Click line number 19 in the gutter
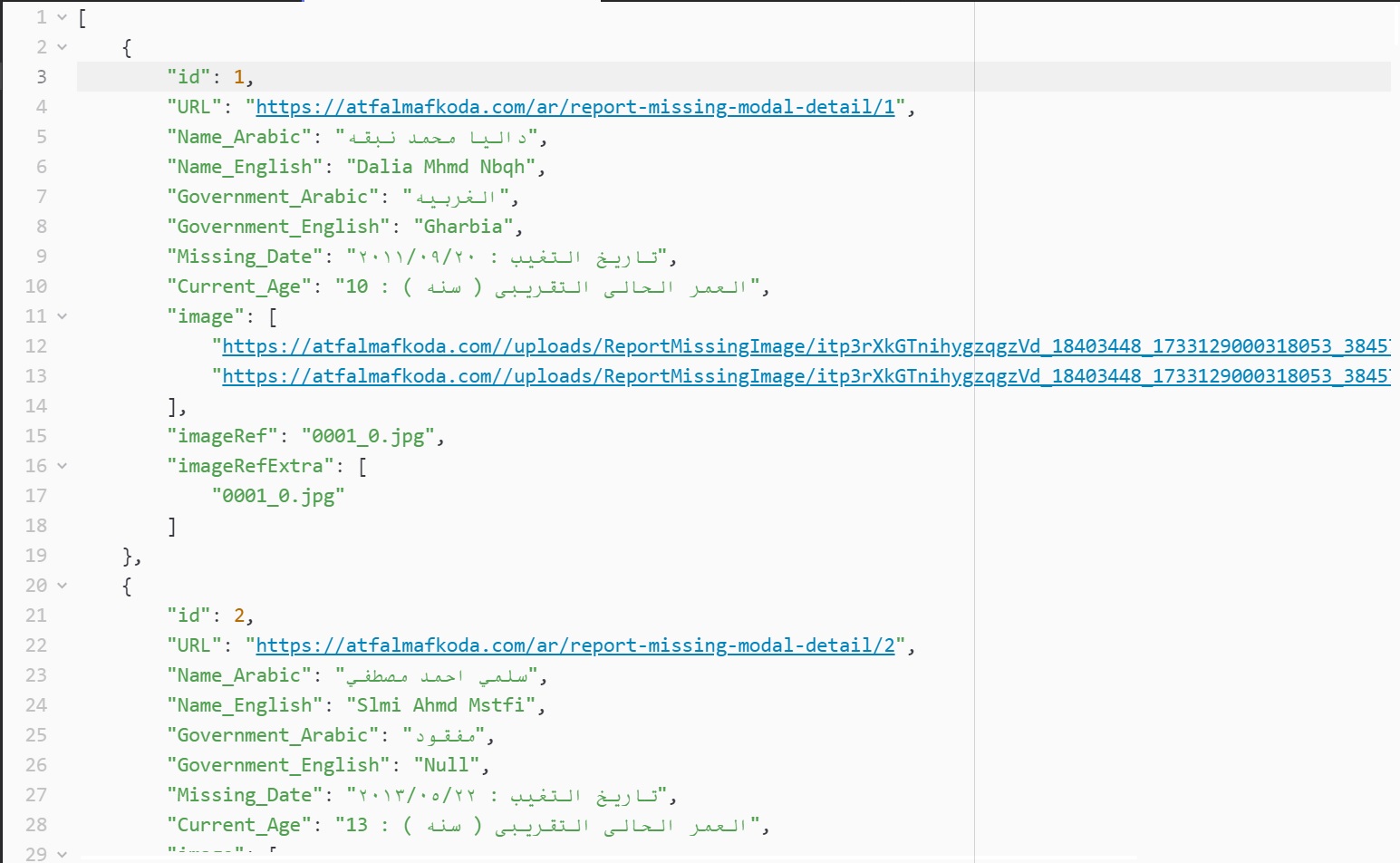 [36, 556]
